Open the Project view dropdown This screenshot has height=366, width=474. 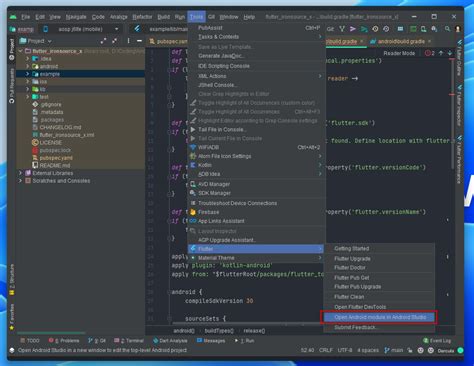[36, 41]
